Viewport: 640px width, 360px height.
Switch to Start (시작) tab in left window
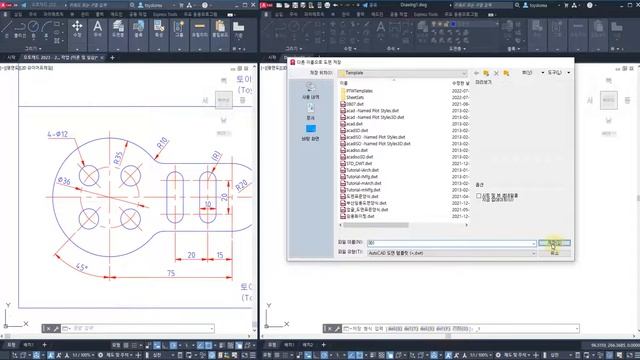pyautogui.click(x=11, y=58)
